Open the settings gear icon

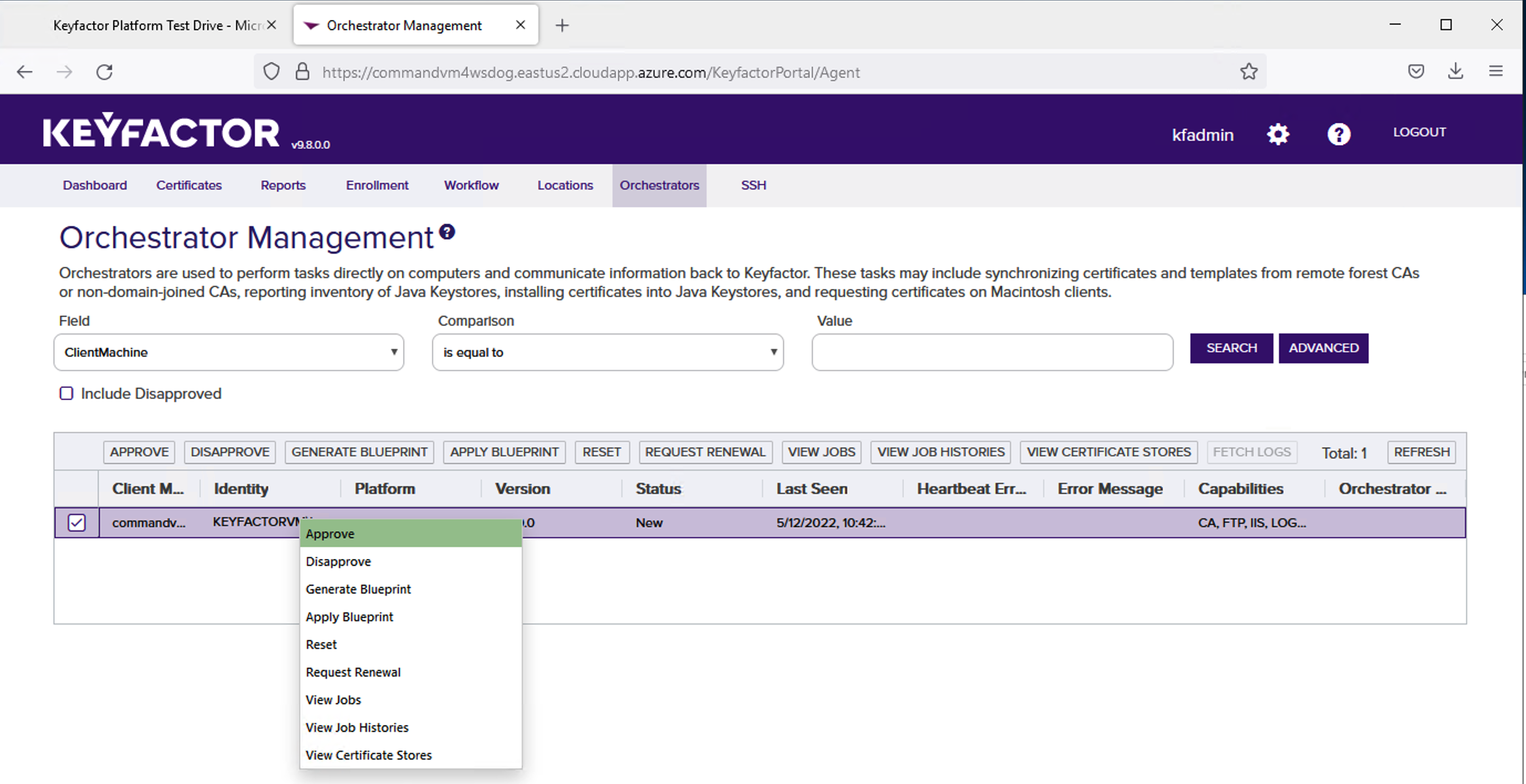[1278, 134]
